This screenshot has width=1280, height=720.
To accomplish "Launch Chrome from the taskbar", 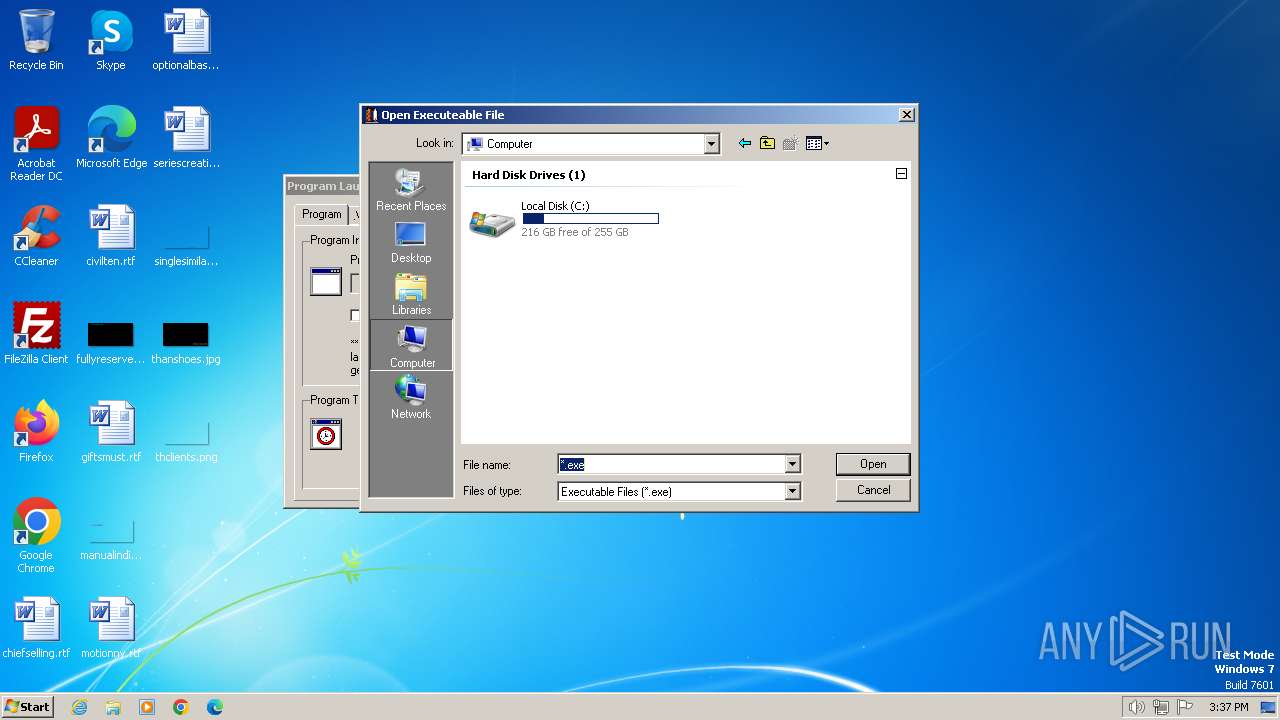I will coord(181,707).
